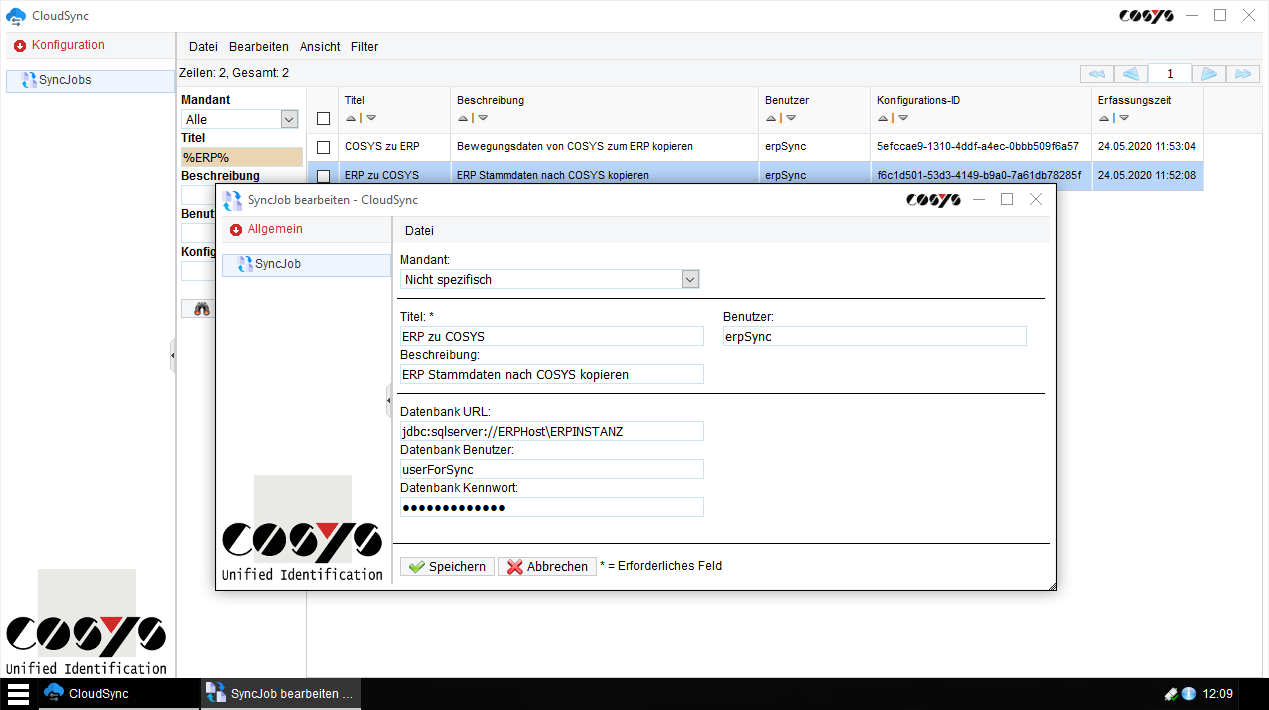Click the page number input field

1169,73
